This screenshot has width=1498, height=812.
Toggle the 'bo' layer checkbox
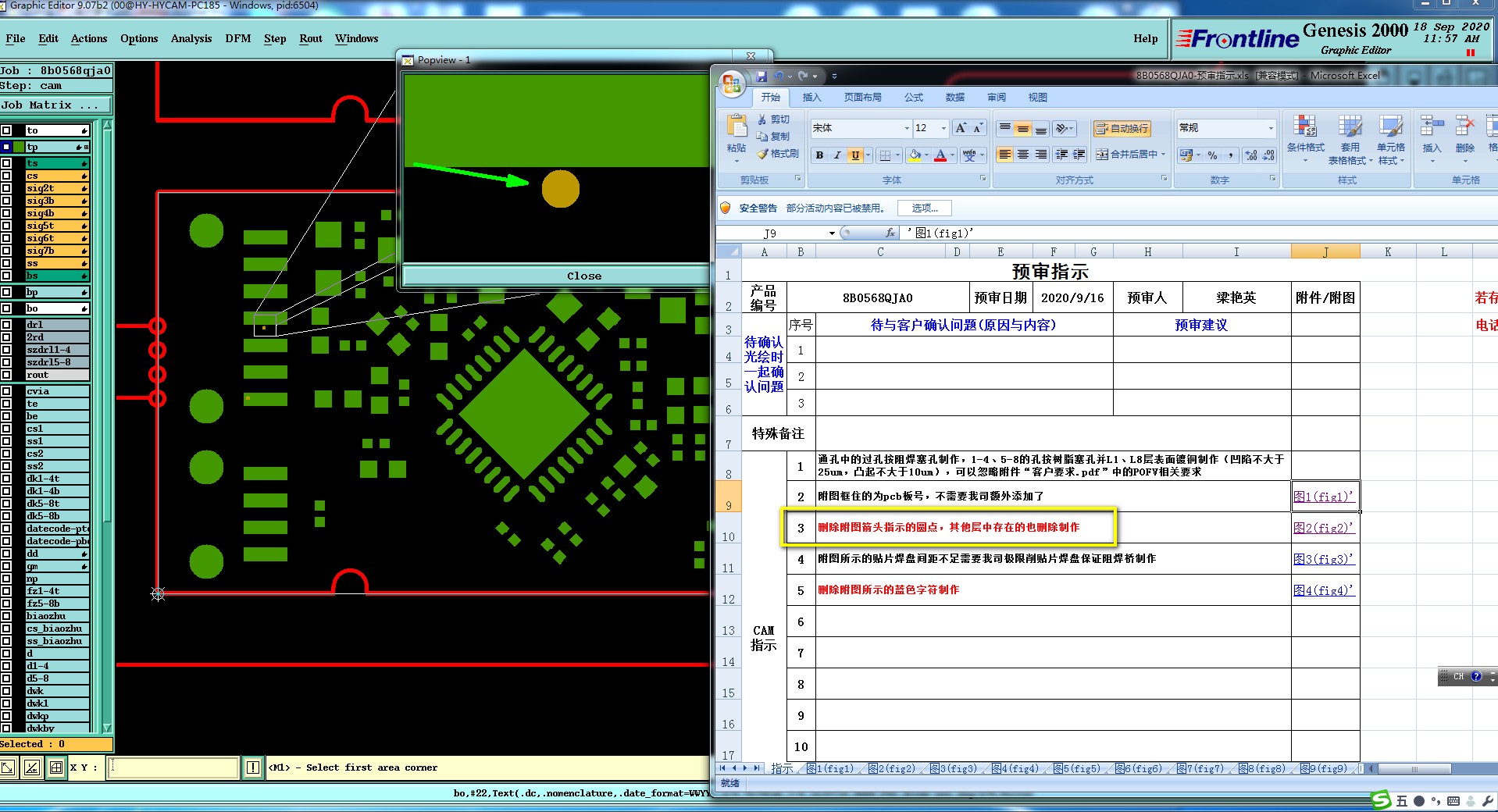point(6,308)
